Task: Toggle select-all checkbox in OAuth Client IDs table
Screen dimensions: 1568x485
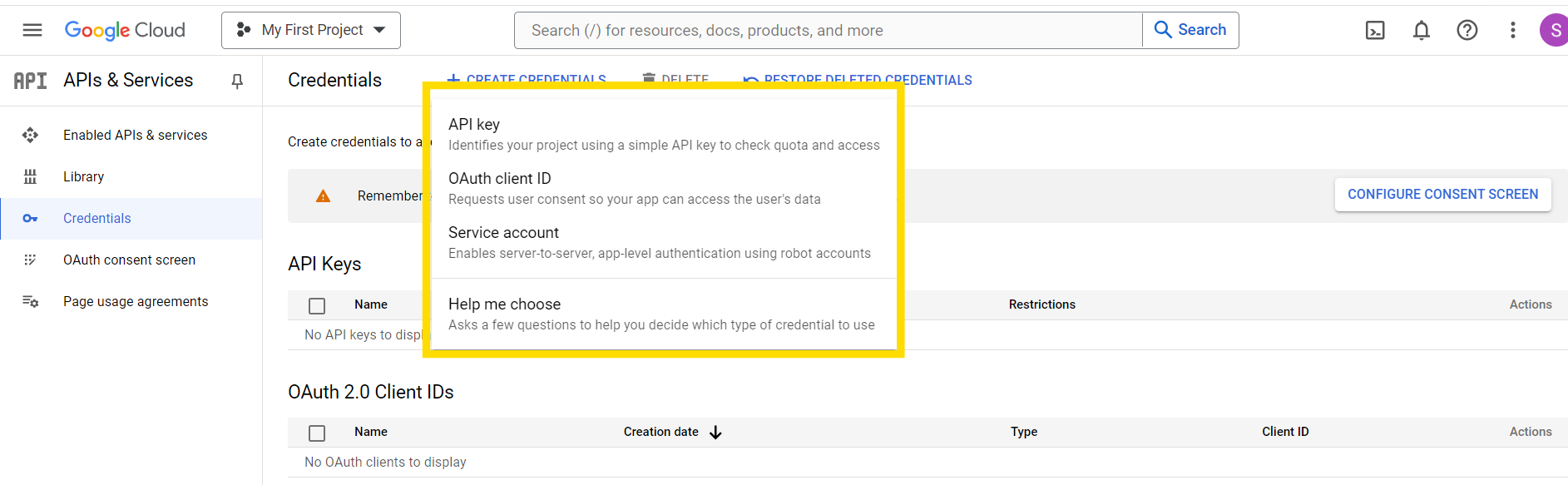Action: point(317,433)
